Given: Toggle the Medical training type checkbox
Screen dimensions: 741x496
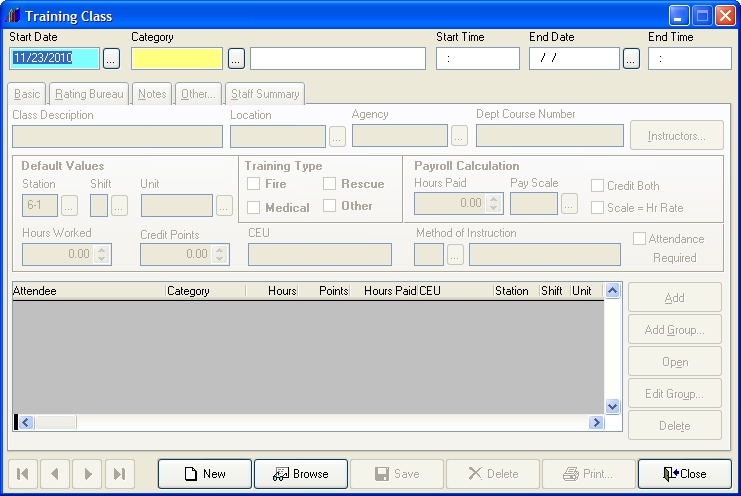Looking at the screenshot, I should [x=254, y=208].
